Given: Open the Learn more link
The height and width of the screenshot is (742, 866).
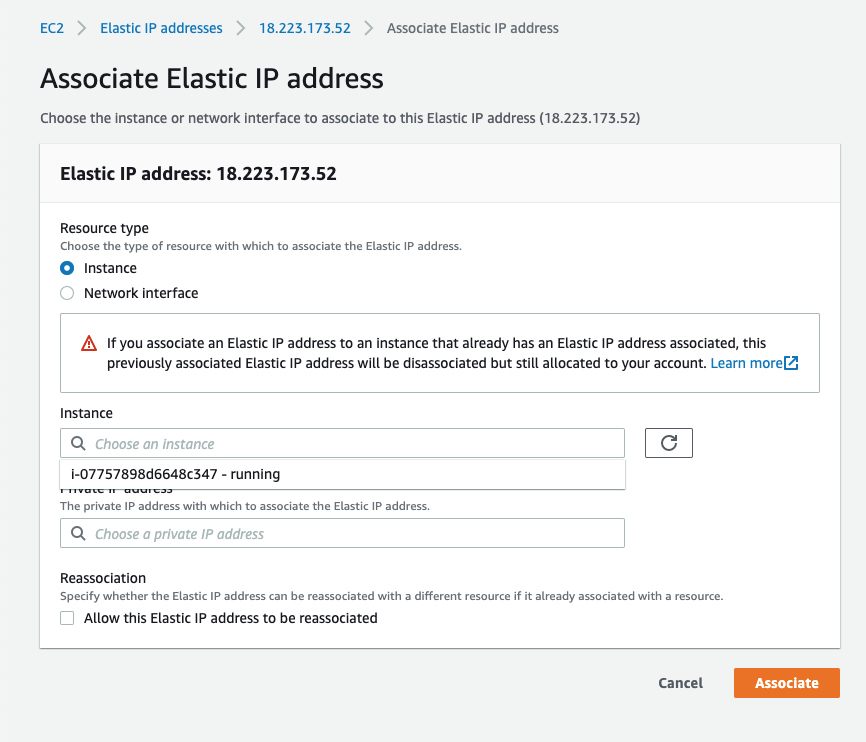Looking at the screenshot, I should pyautogui.click(x=746, y=363).
